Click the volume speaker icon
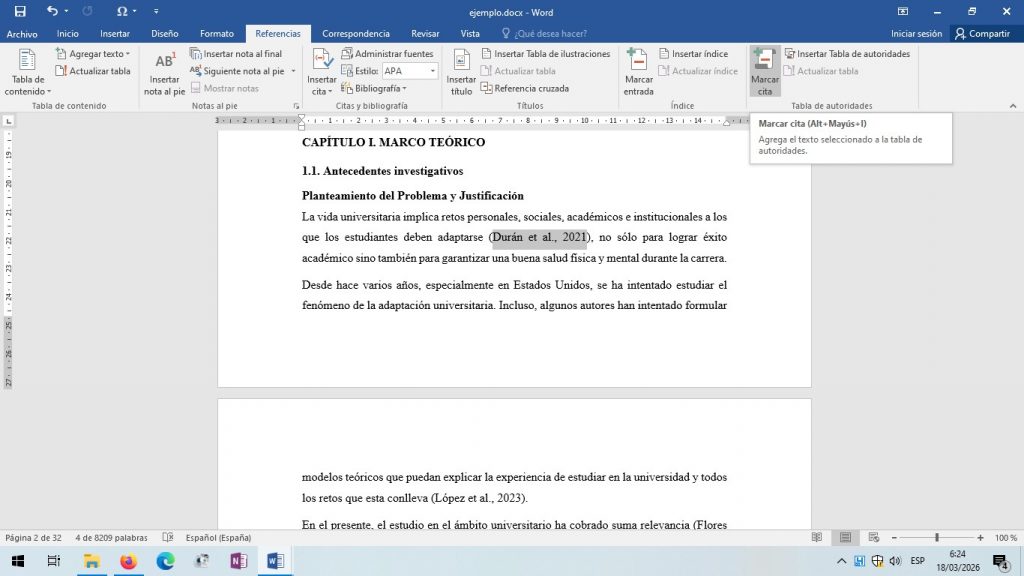Screen dimensions: 1024x576 (895, 561)
